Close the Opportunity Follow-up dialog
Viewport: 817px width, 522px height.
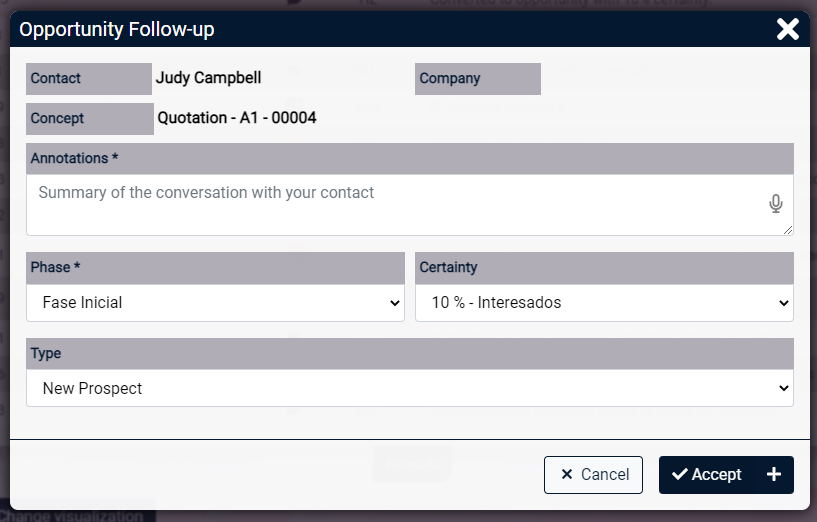(788, 29)
